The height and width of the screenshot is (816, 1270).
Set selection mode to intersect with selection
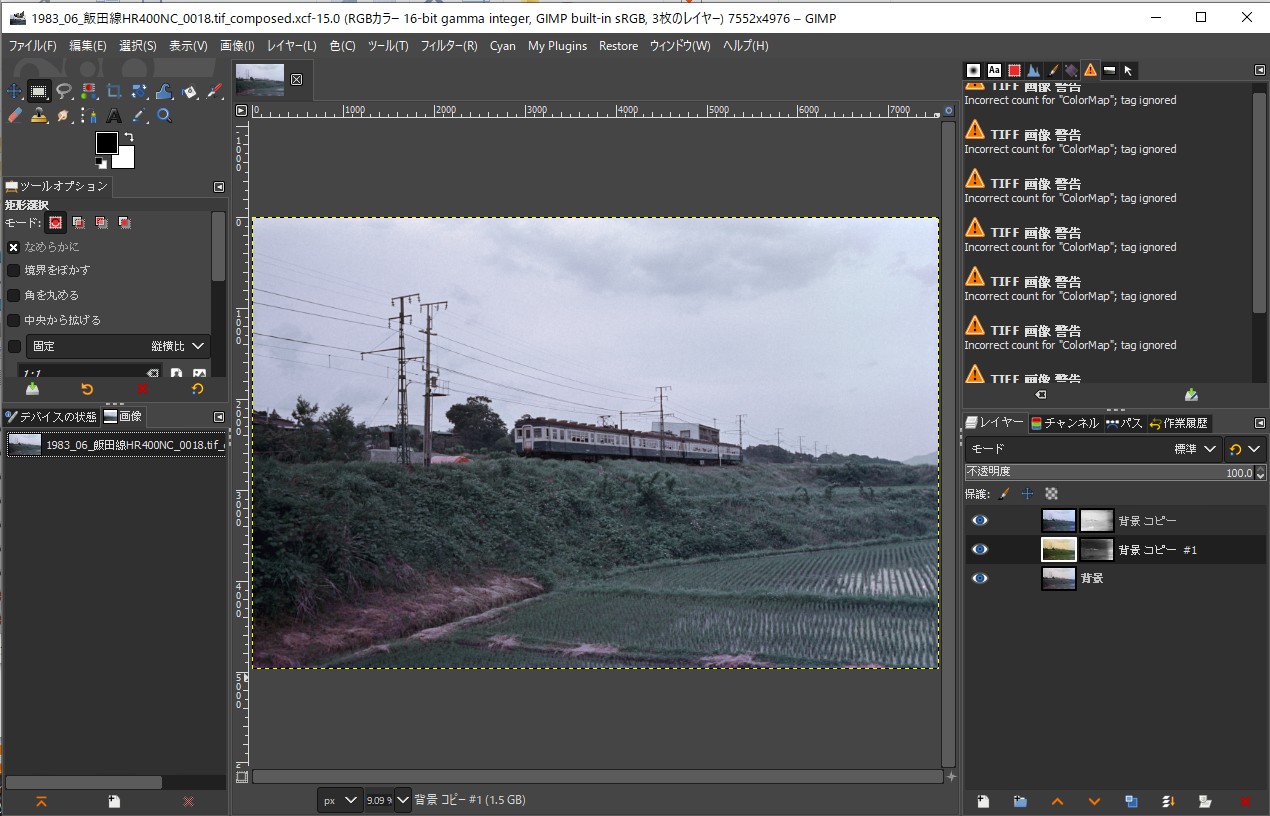pyautogui.click(x=125, y=222)
